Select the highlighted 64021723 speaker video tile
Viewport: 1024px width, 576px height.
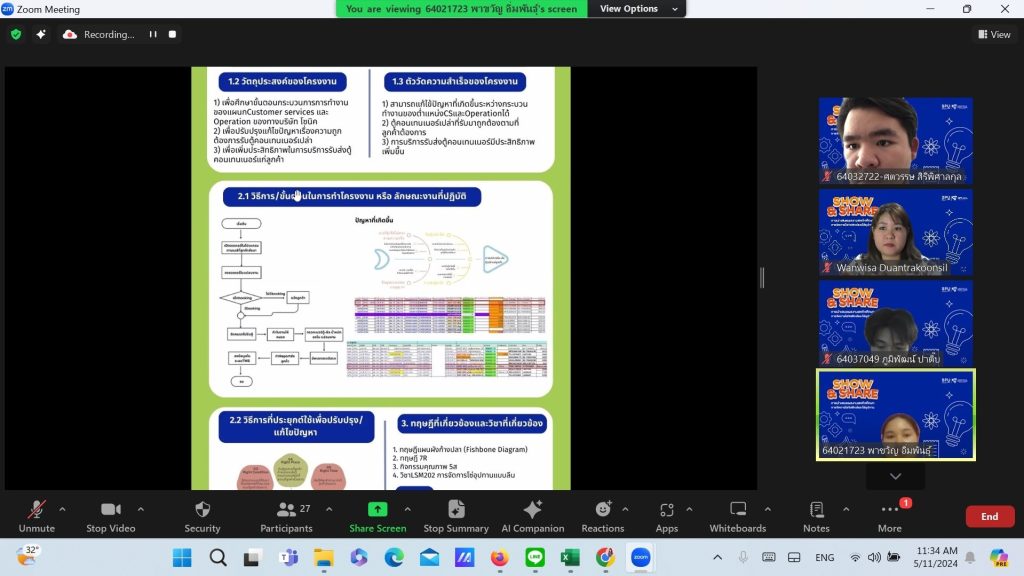coord(896,415)
